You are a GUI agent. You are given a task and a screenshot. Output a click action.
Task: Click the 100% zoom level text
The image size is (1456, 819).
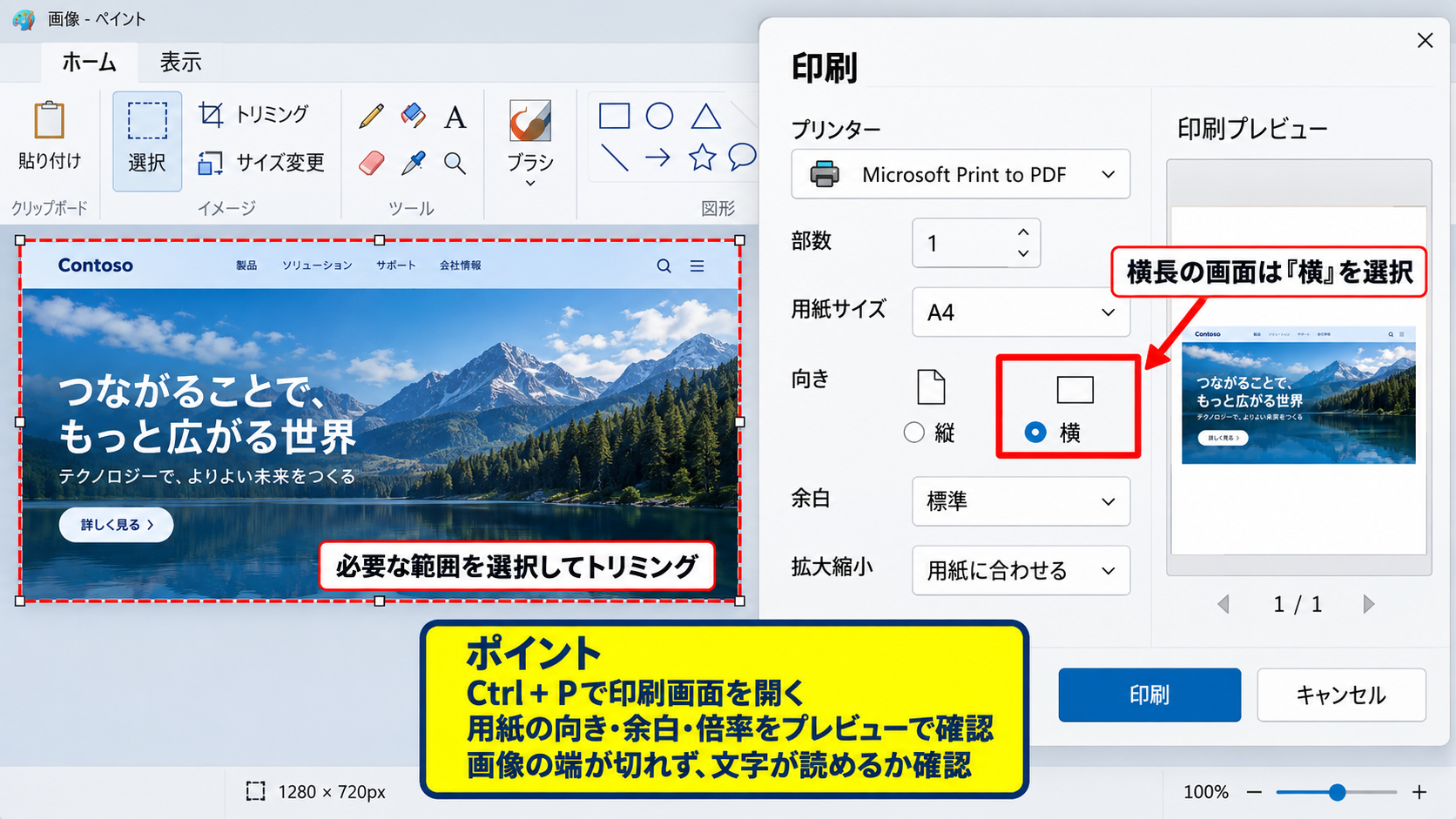pyautogui.click(x=1206, y=792)
